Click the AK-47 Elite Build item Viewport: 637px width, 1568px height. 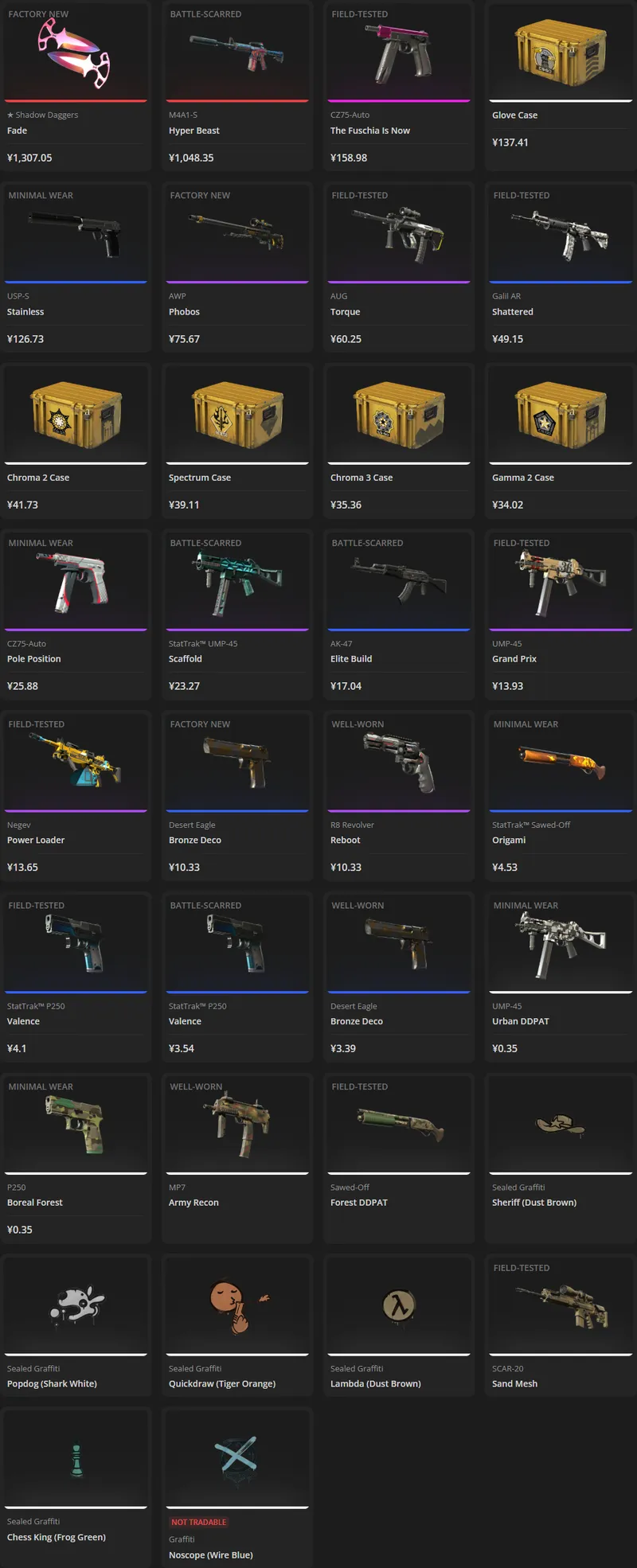399,614
